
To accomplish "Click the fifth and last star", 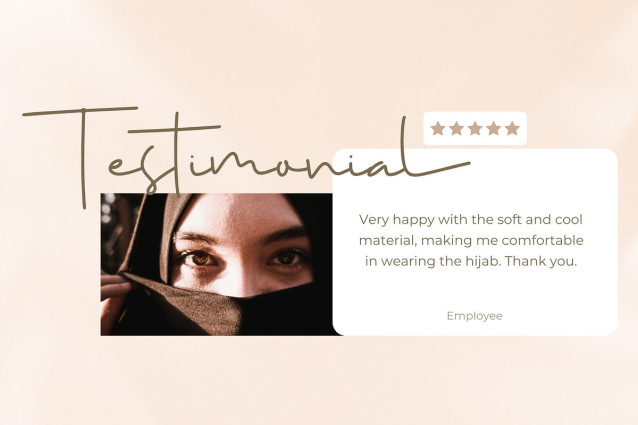I will [x=512, y=129].
